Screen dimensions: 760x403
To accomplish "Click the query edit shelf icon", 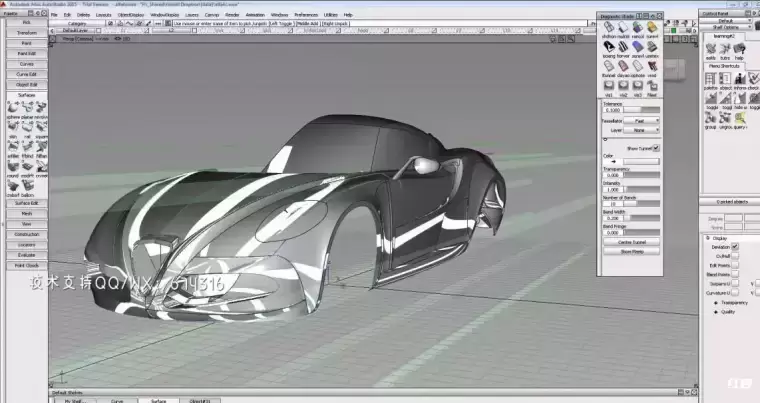I will (x=740, y=118).
